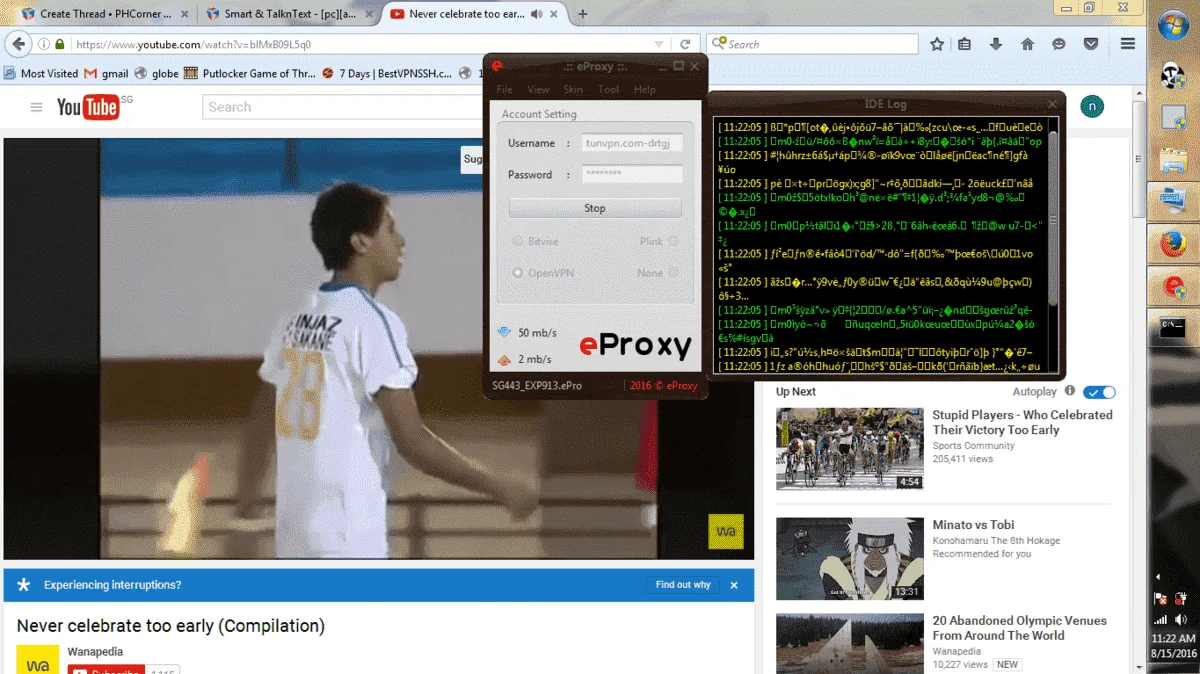1200x674 pixels.
Task: Select the Plink radio option
Action: pos(673,241)
